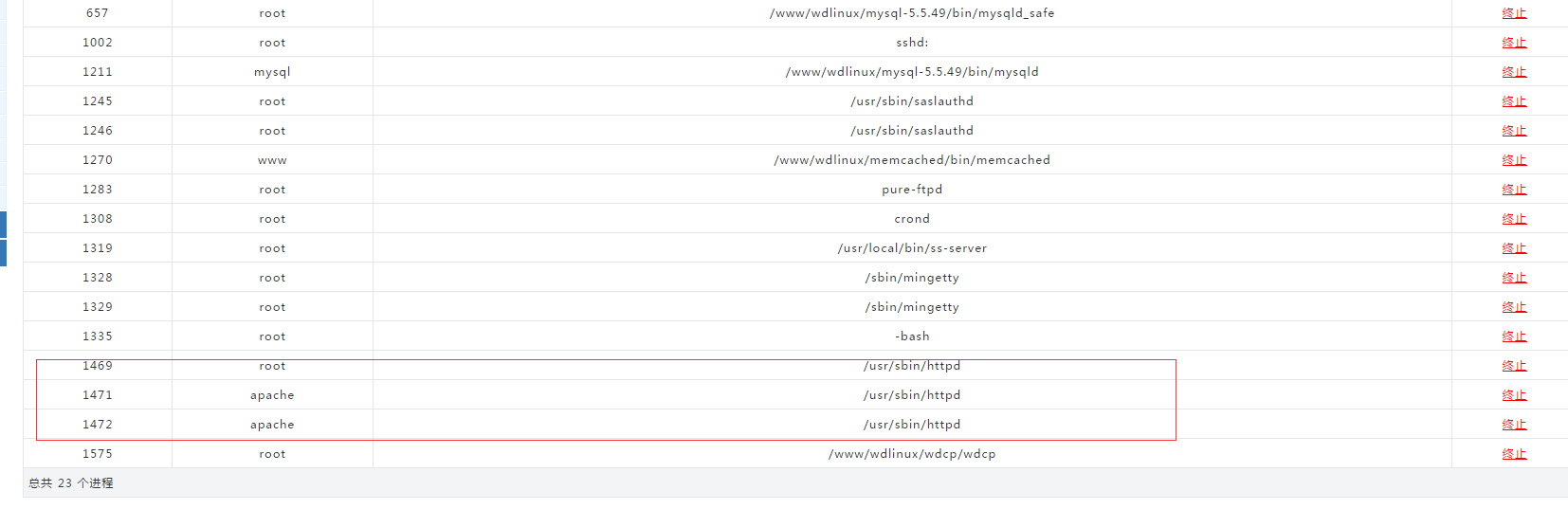The width and height of the screenshot is (1568, 509).
Task: Click root user in row 657
Action: [272, 13]
